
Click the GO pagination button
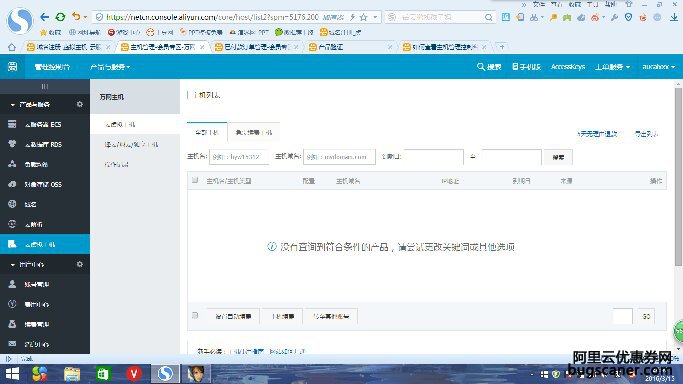tap(646, 317)
